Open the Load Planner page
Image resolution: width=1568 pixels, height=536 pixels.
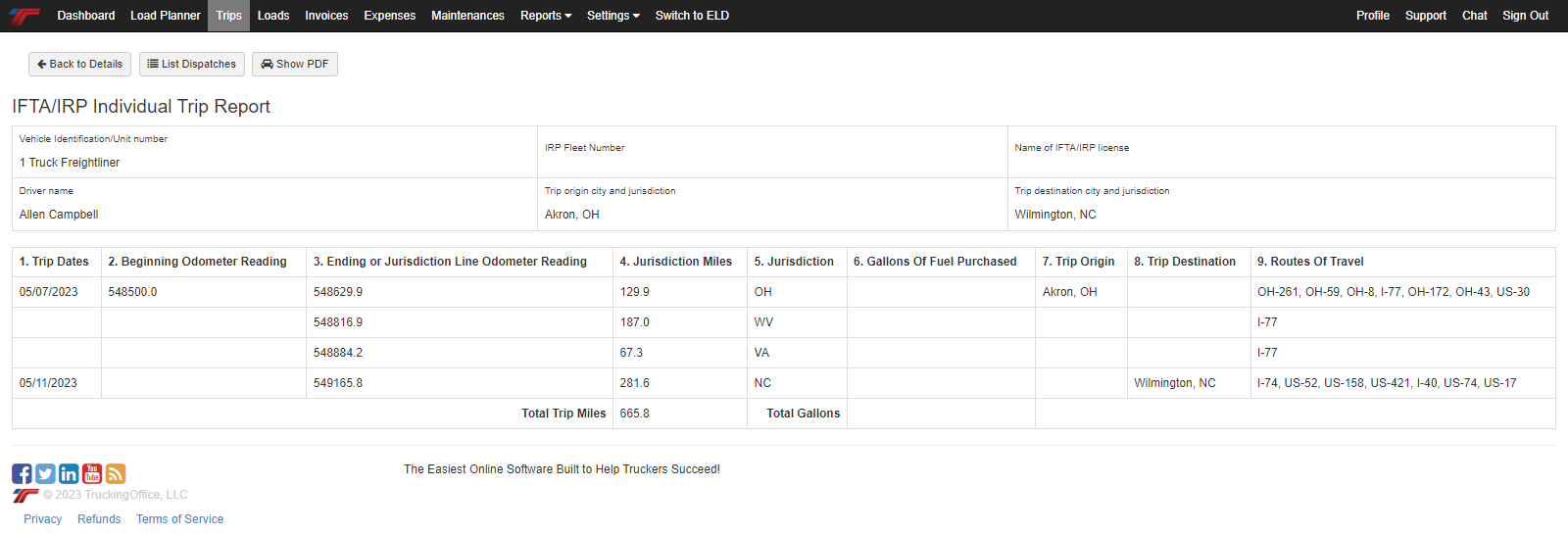coord(165,16)
